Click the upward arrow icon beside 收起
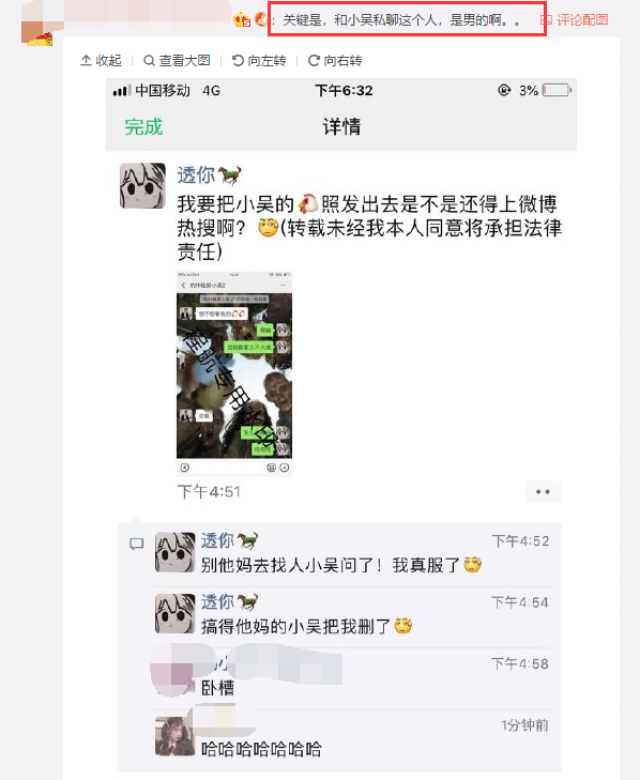 click(86, 61)
